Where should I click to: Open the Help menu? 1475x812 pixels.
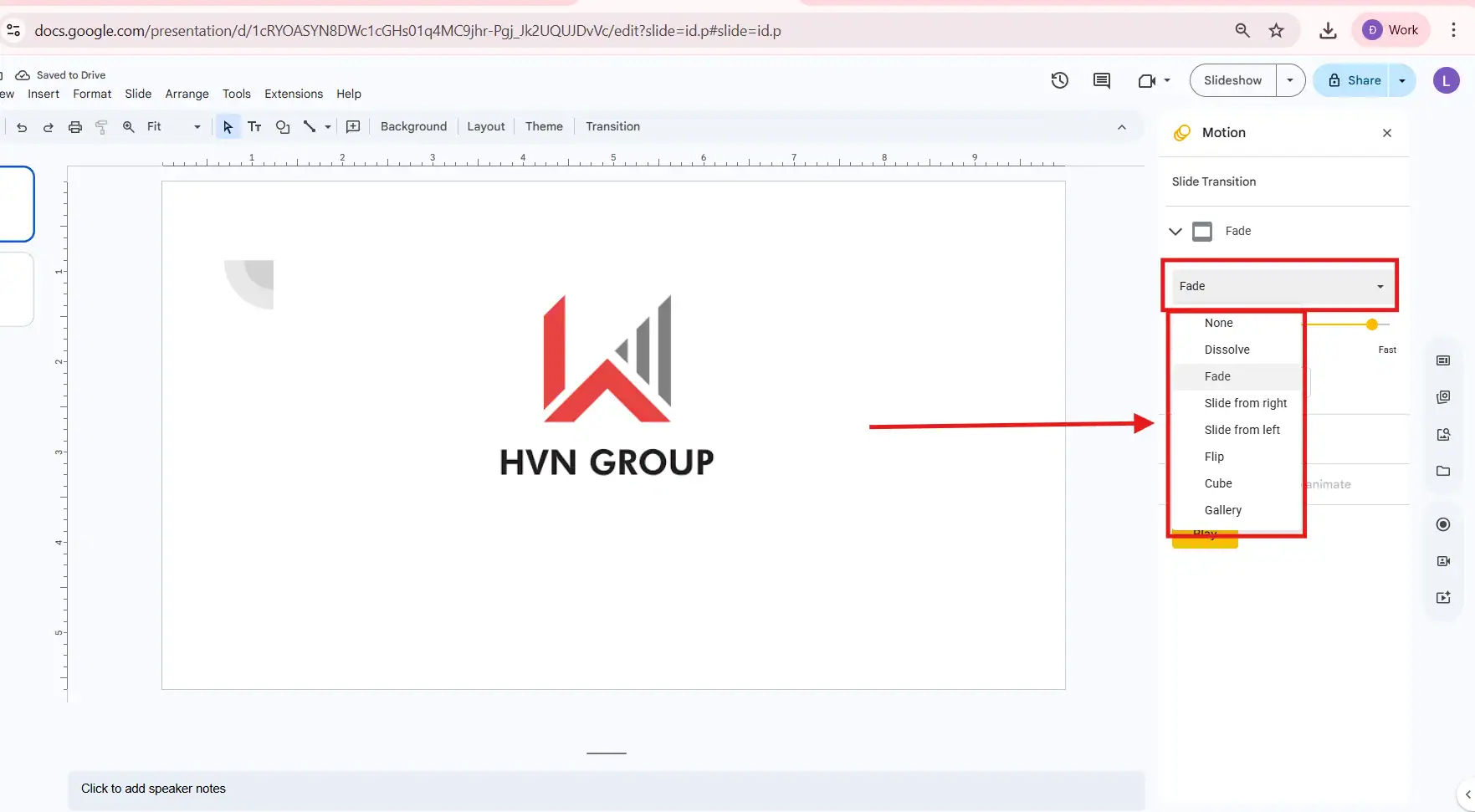(349, 94)
